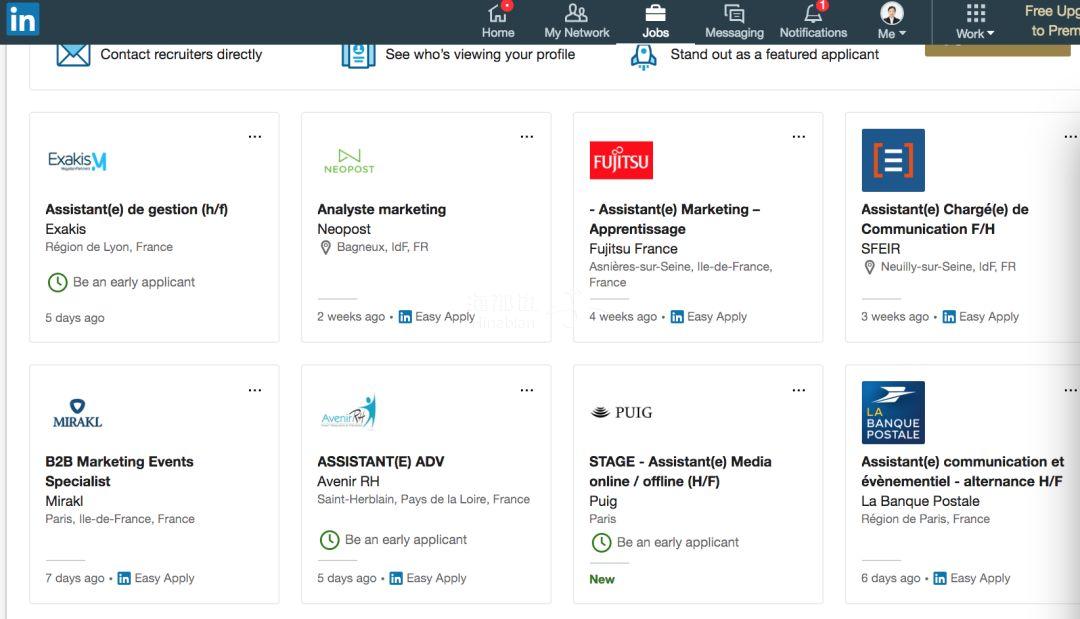Open Assistant(e) Chargé(e) de Communication job
This screenshot has width=1080, height=619.
point(944,219)
